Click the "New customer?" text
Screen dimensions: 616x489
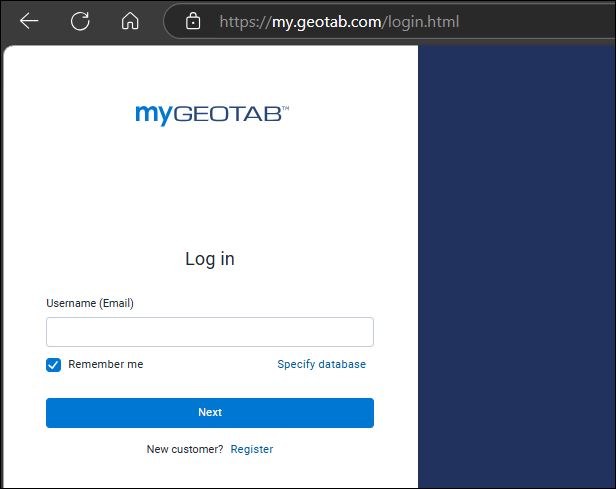tap(185, 449)
